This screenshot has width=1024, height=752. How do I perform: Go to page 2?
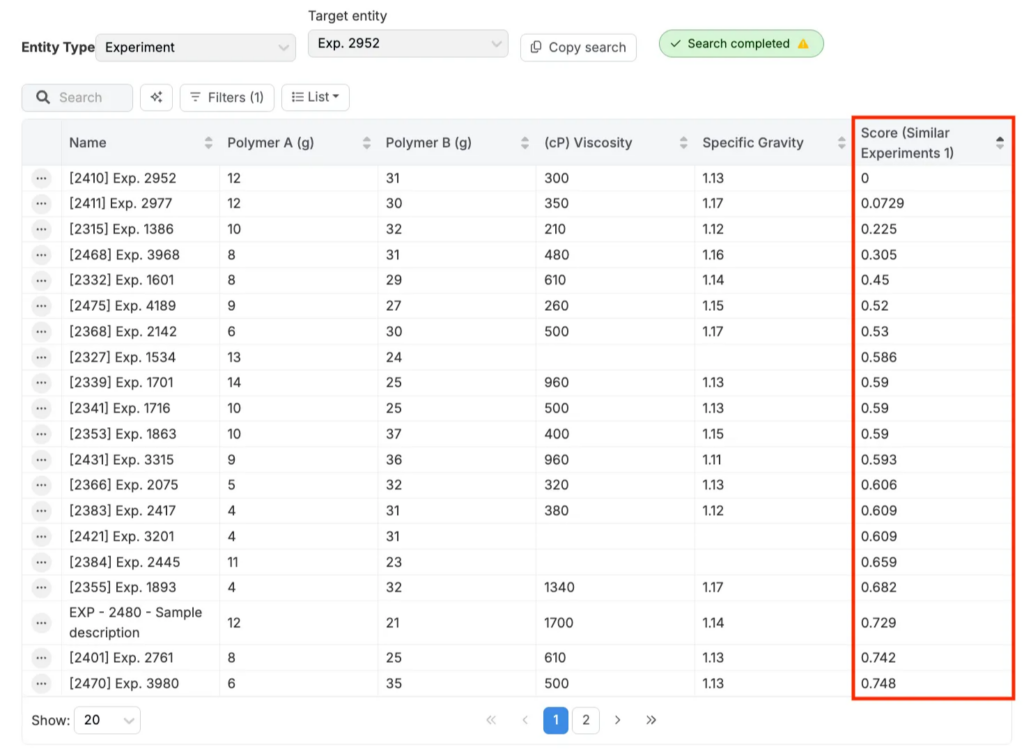585,720
